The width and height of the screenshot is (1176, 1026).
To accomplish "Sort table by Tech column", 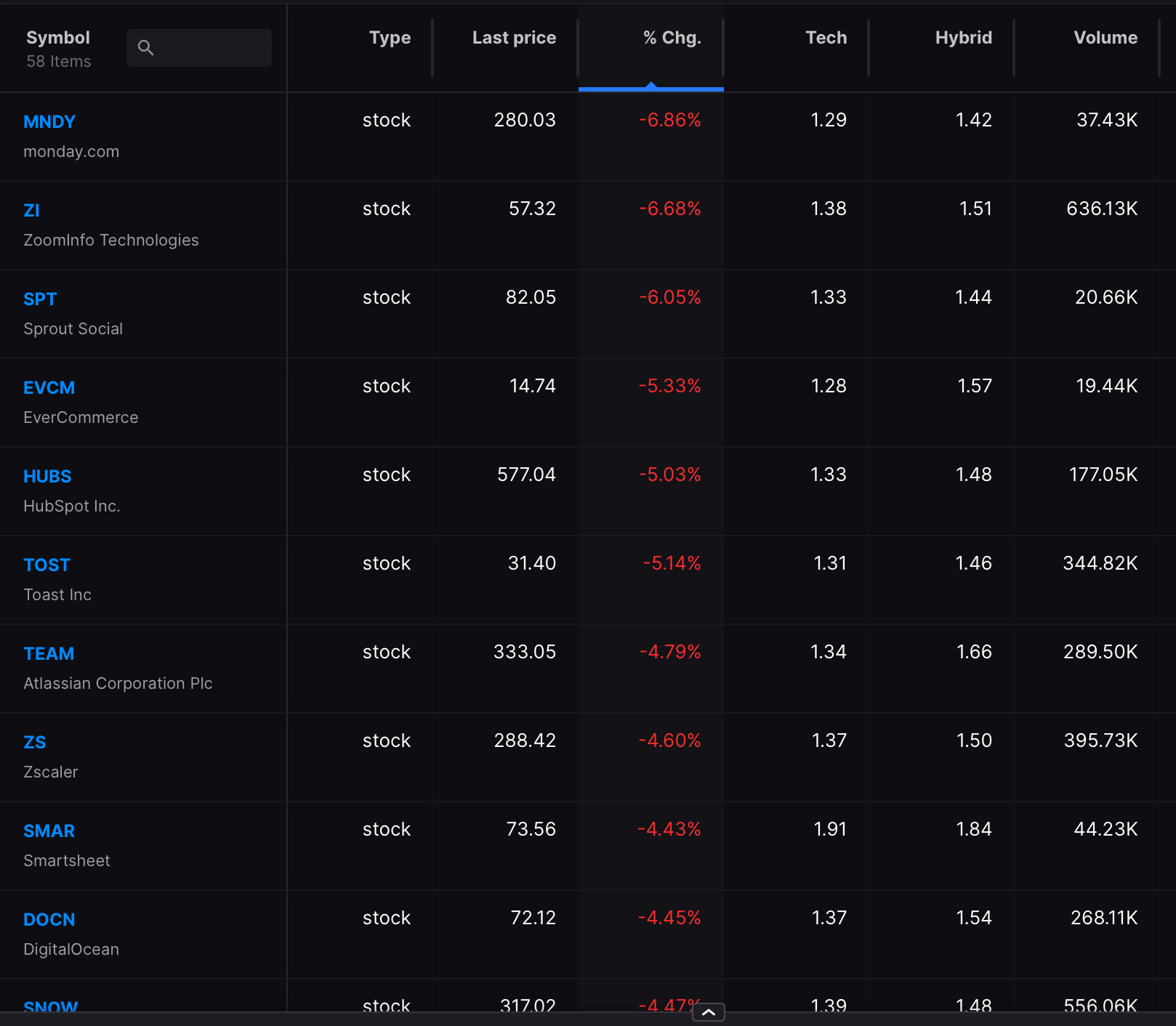I will pyautogui.click(x=826, y=38).
